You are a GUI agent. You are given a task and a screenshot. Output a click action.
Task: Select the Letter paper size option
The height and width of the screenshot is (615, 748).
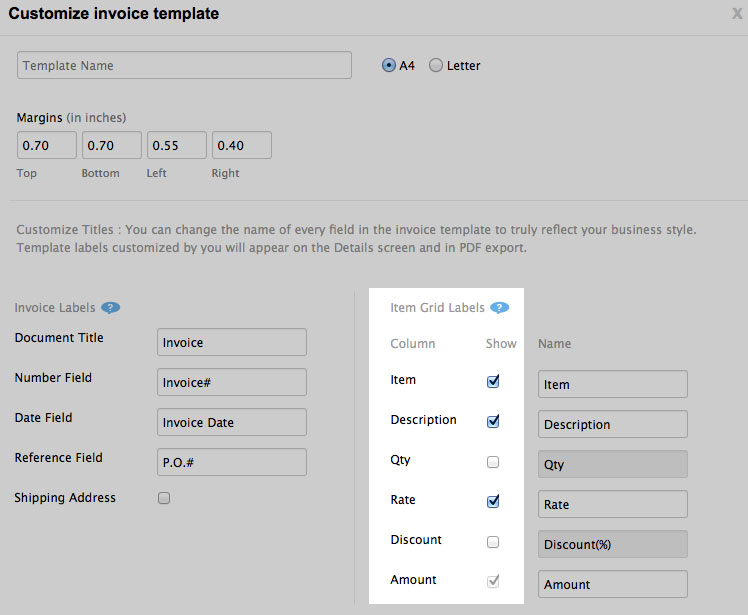(x=436, y=65)
